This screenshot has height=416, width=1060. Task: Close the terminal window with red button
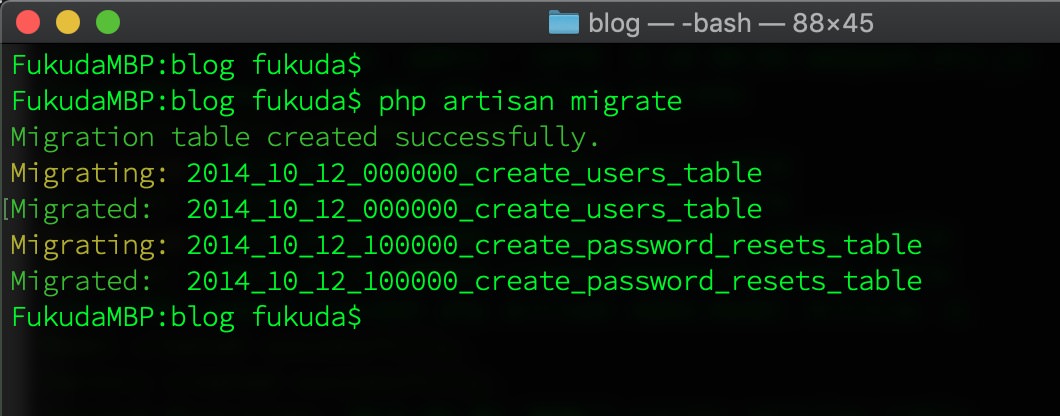30,22
